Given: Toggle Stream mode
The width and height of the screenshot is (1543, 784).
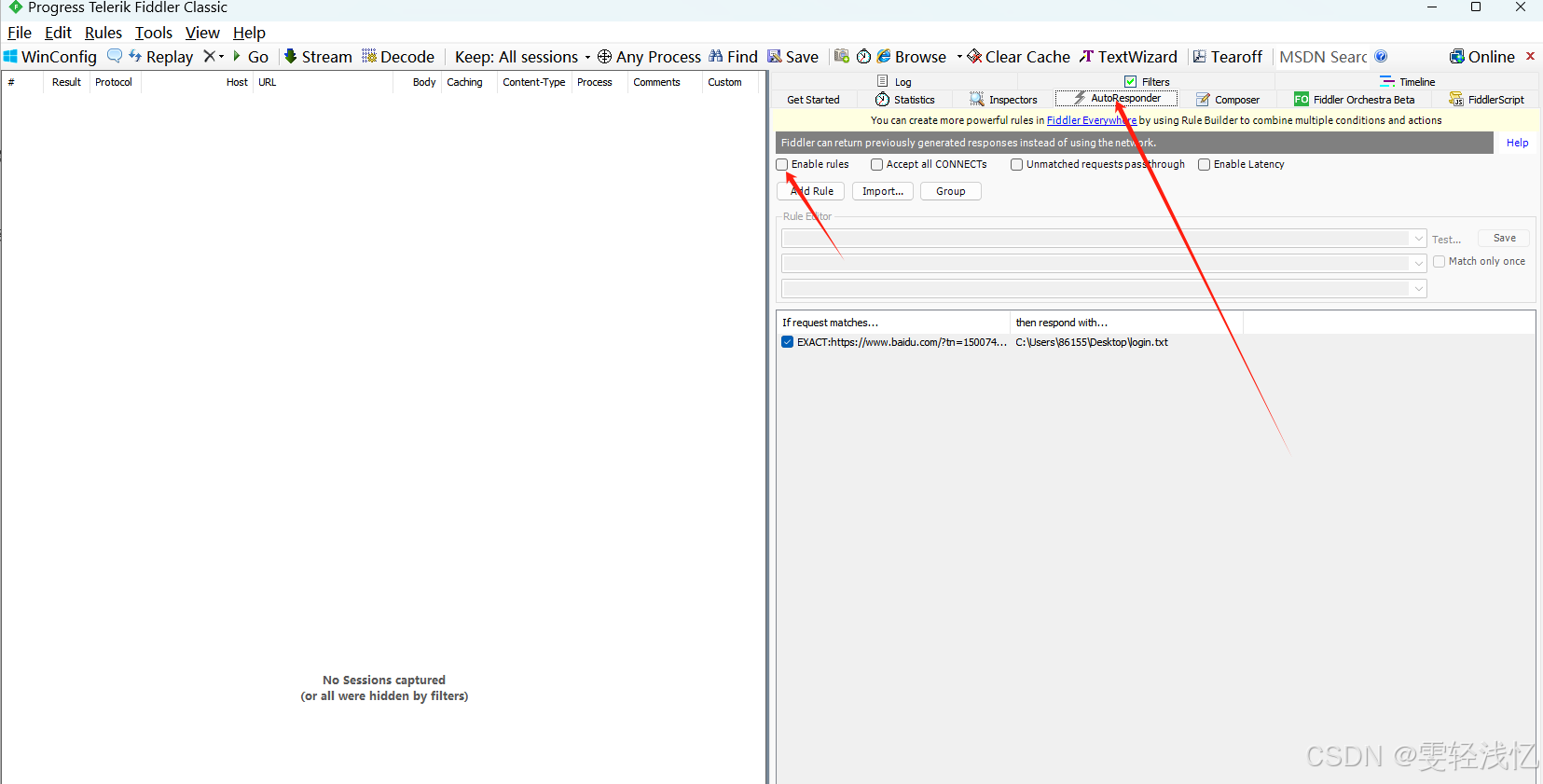Looking at the screenshot, I should (x=318, y=57).
